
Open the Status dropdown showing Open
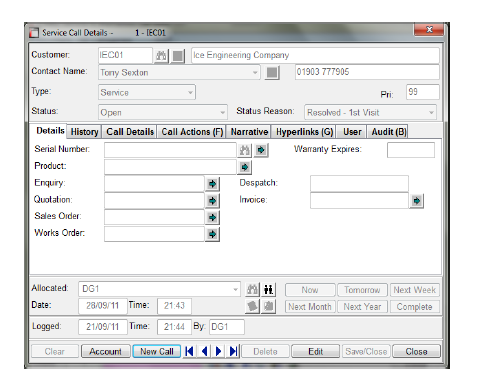point(222,113)
